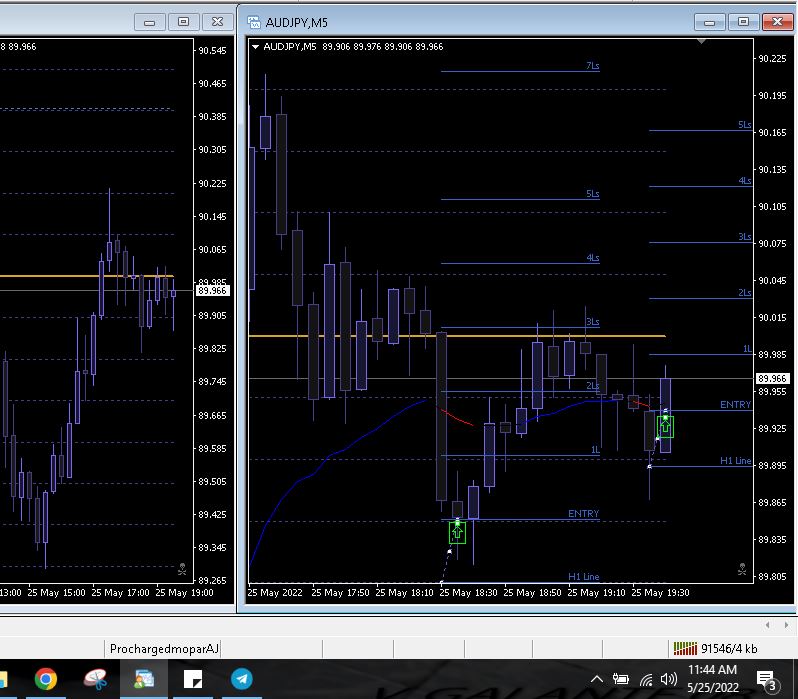Click the gray chart shift triangle marker
Screen dimensions: 798x699
(x=701, y=42)
